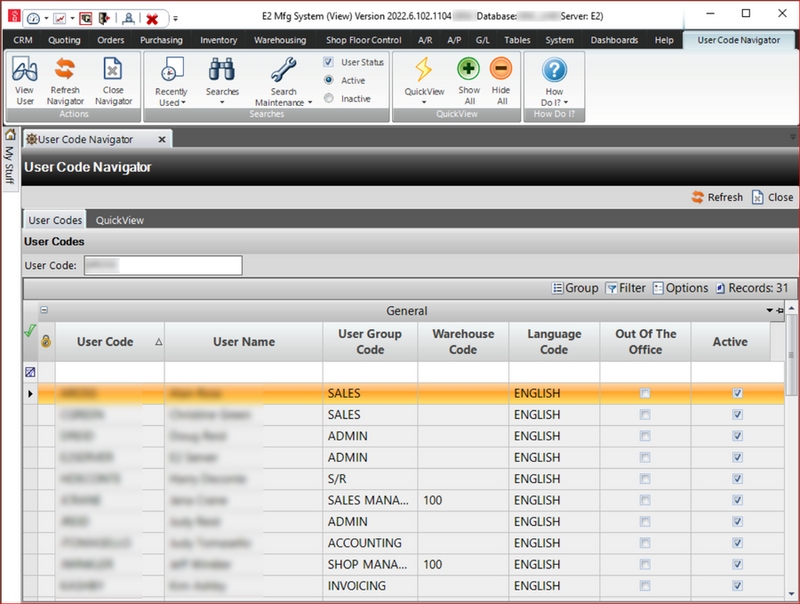Click the orange Refresh arrows icon
The image size is (800, 604).
(697, 197)
